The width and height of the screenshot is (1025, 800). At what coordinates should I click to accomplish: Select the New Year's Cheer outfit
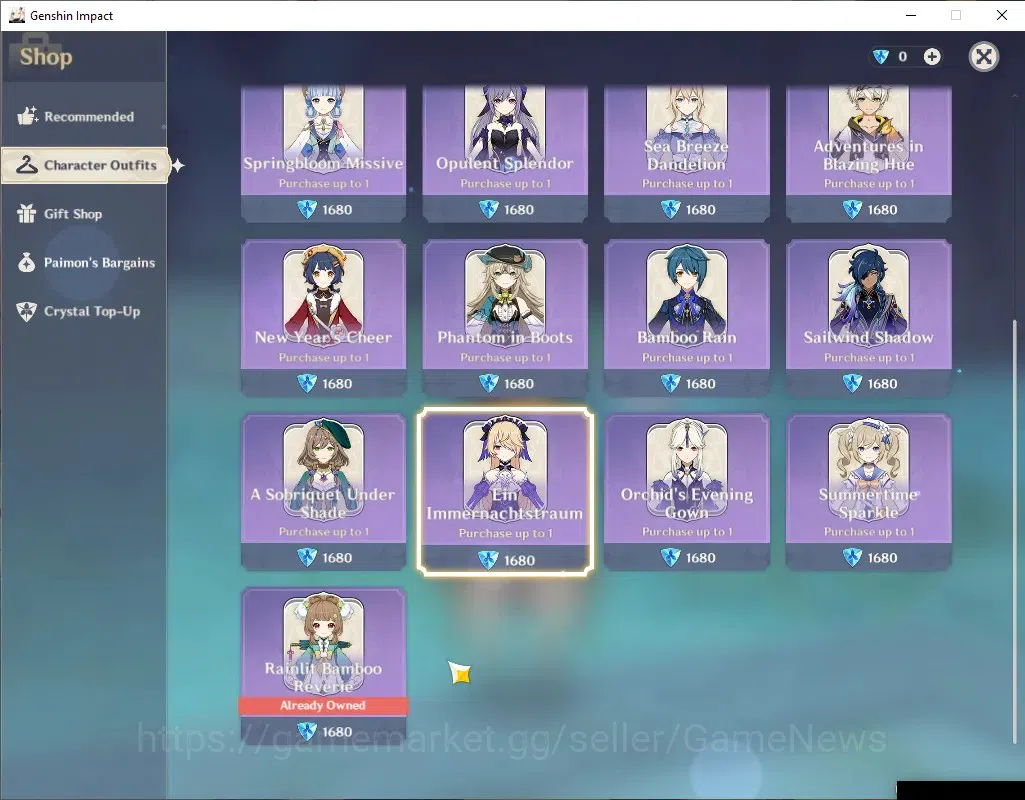[324, 318]
